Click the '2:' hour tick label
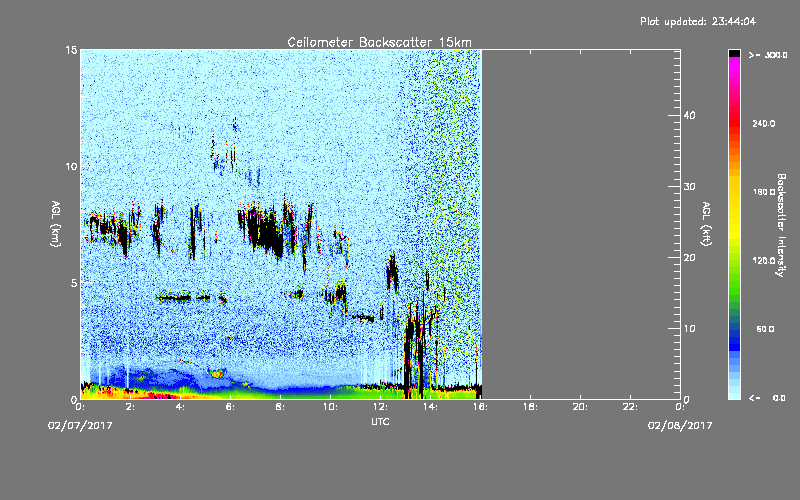This screenshot has width=800, height=500. [x=131, y=407]
